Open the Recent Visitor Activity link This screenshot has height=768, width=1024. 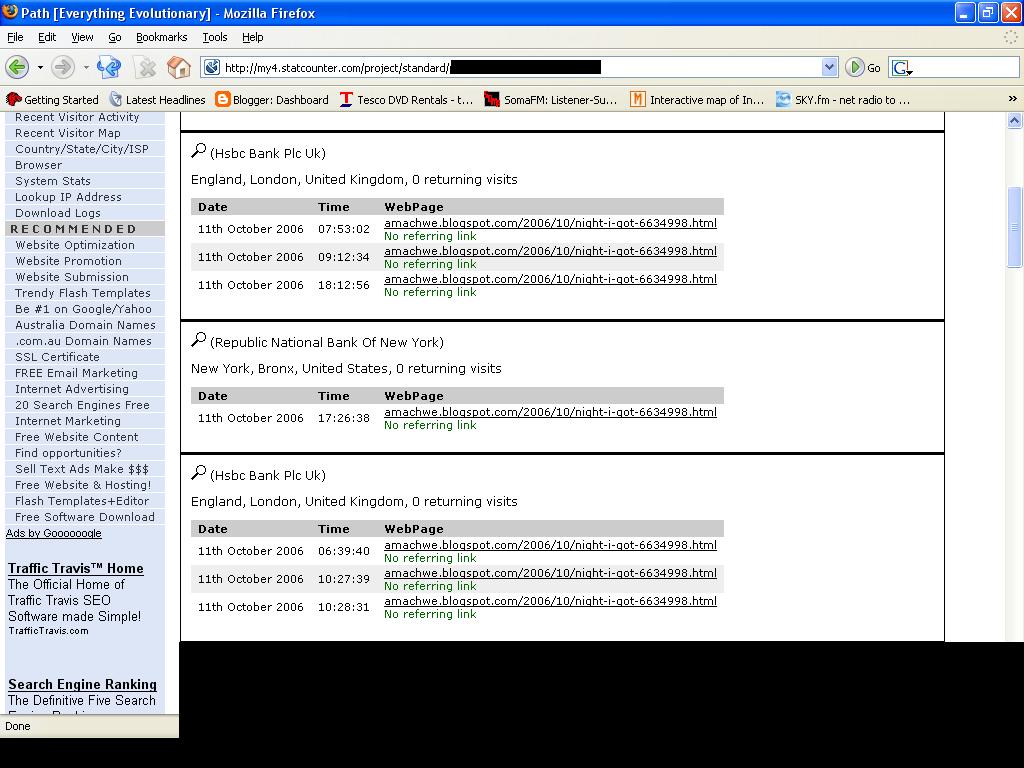click(x=77, y=117)
